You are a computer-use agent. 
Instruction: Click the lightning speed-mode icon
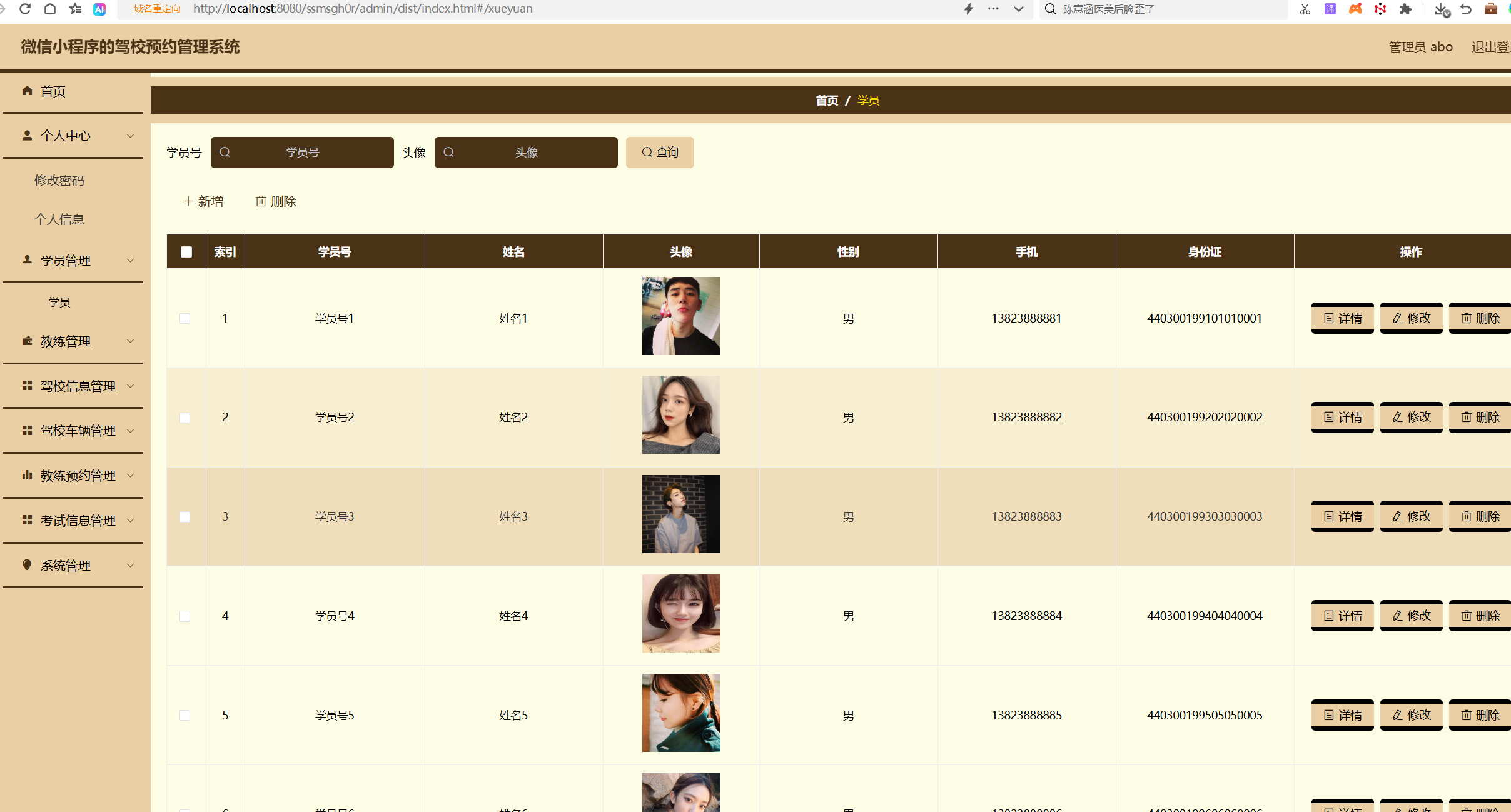tap(969, 9)
